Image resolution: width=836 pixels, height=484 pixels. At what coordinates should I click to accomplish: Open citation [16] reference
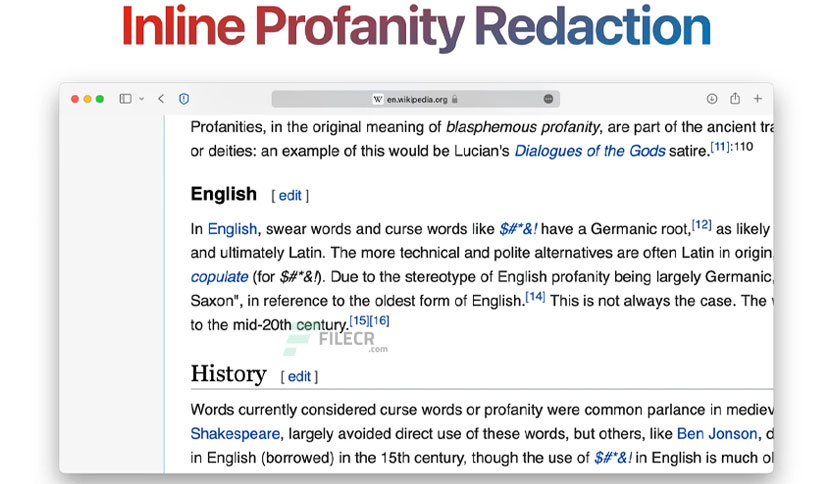click(x=380, y=320)
